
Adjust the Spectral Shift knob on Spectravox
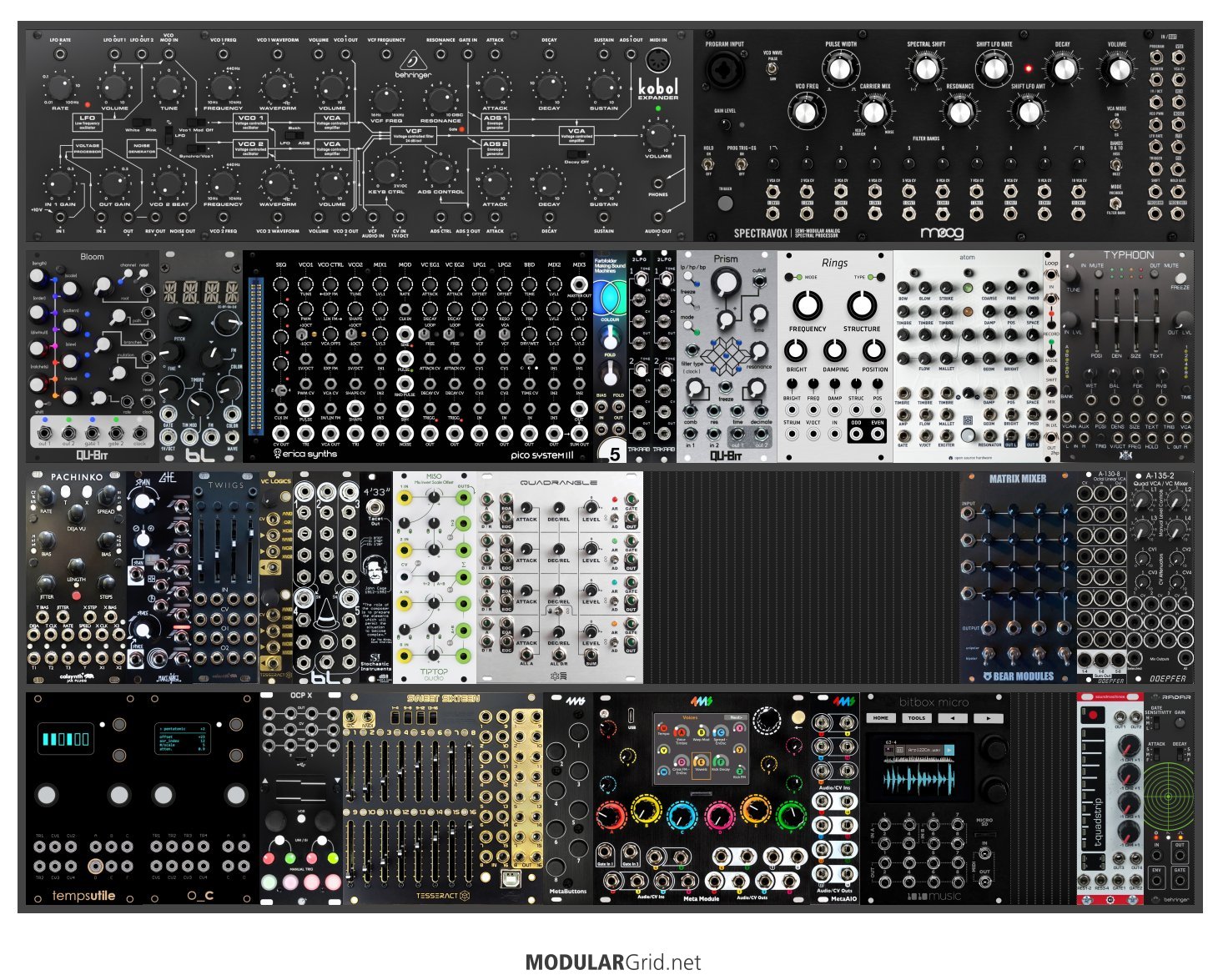tap(926, 67)
